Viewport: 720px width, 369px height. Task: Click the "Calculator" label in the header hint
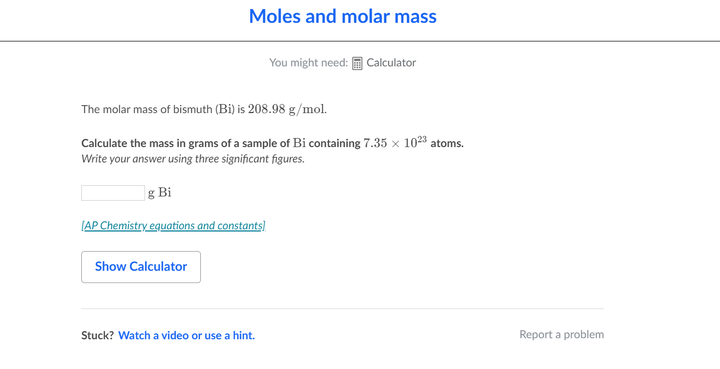point(391,63)
